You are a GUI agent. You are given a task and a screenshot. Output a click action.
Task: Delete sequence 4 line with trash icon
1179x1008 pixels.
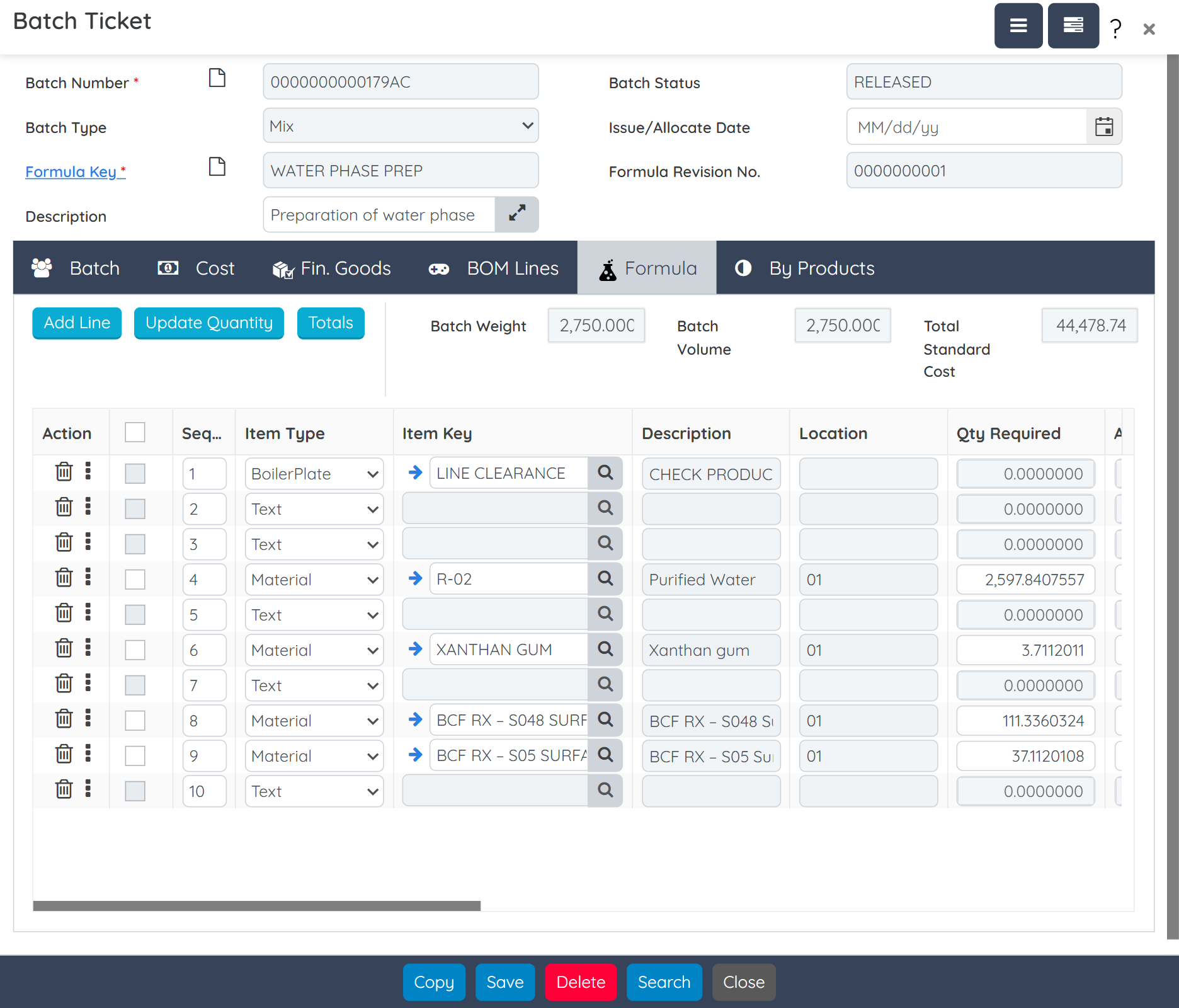[64, 578]
